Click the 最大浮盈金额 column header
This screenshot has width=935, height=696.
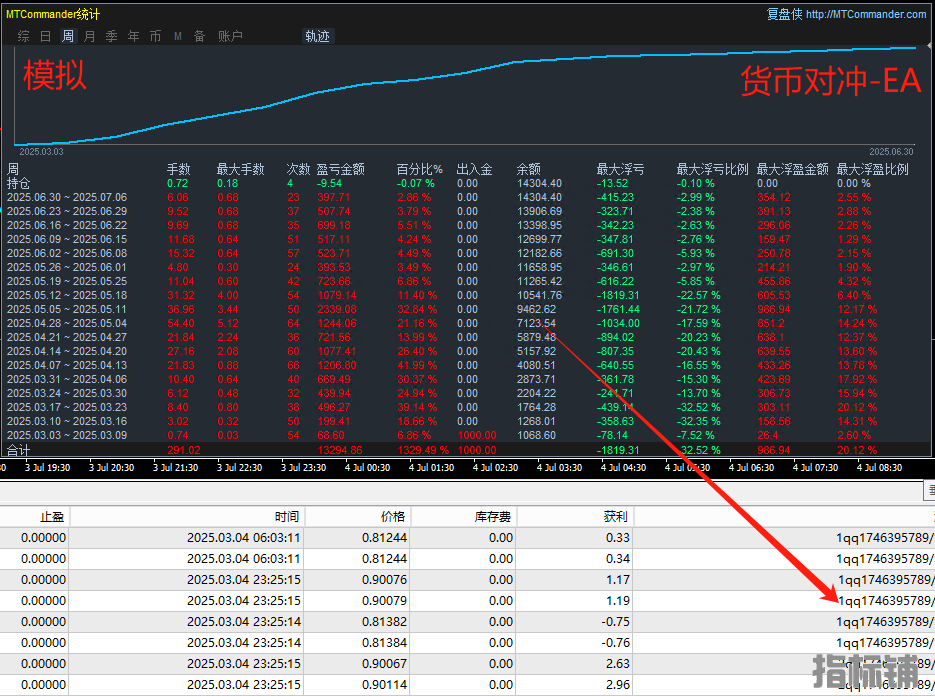(792, 169)
